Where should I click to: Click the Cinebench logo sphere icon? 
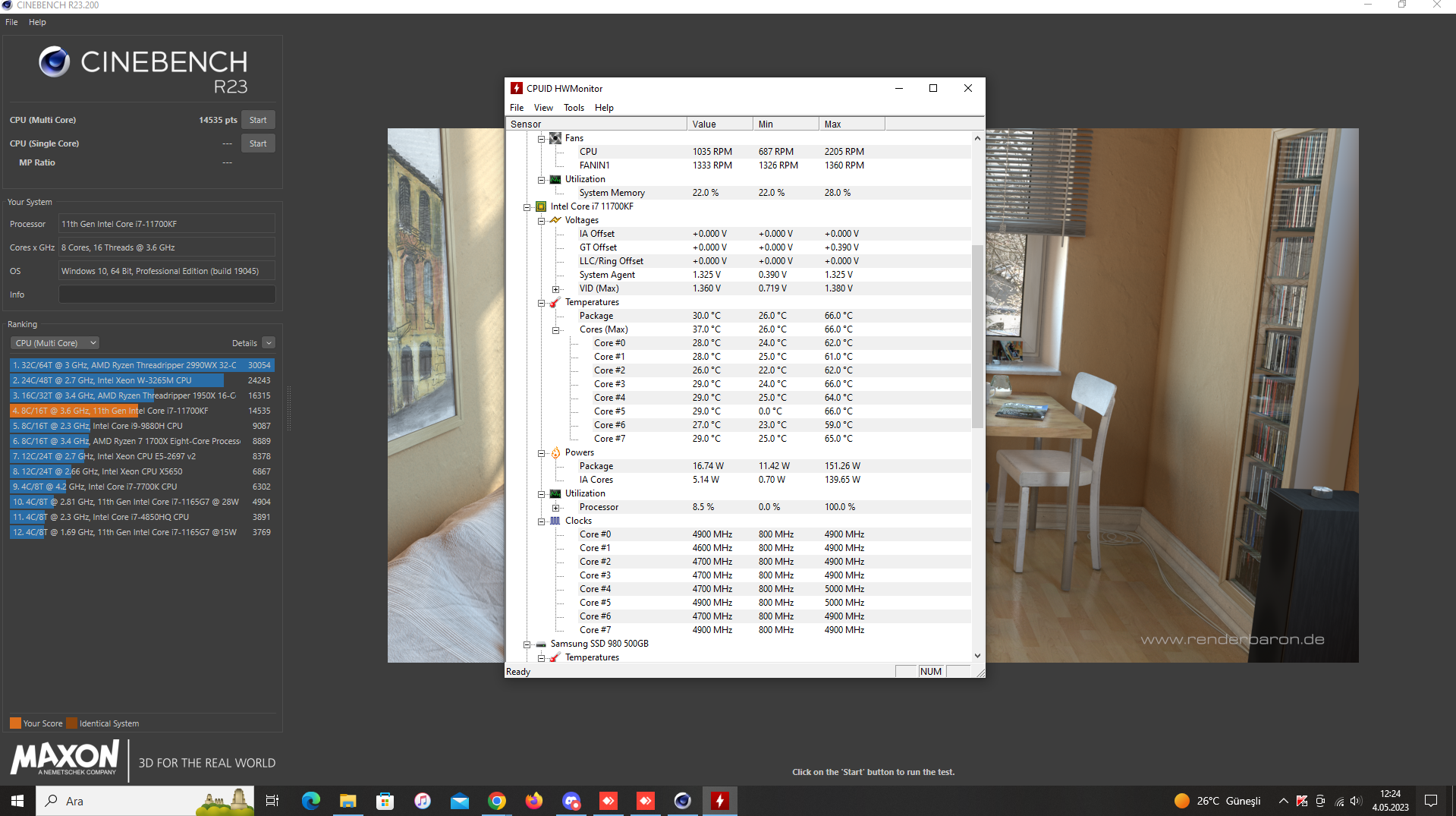pyautogui.click(x=54, y=61)
